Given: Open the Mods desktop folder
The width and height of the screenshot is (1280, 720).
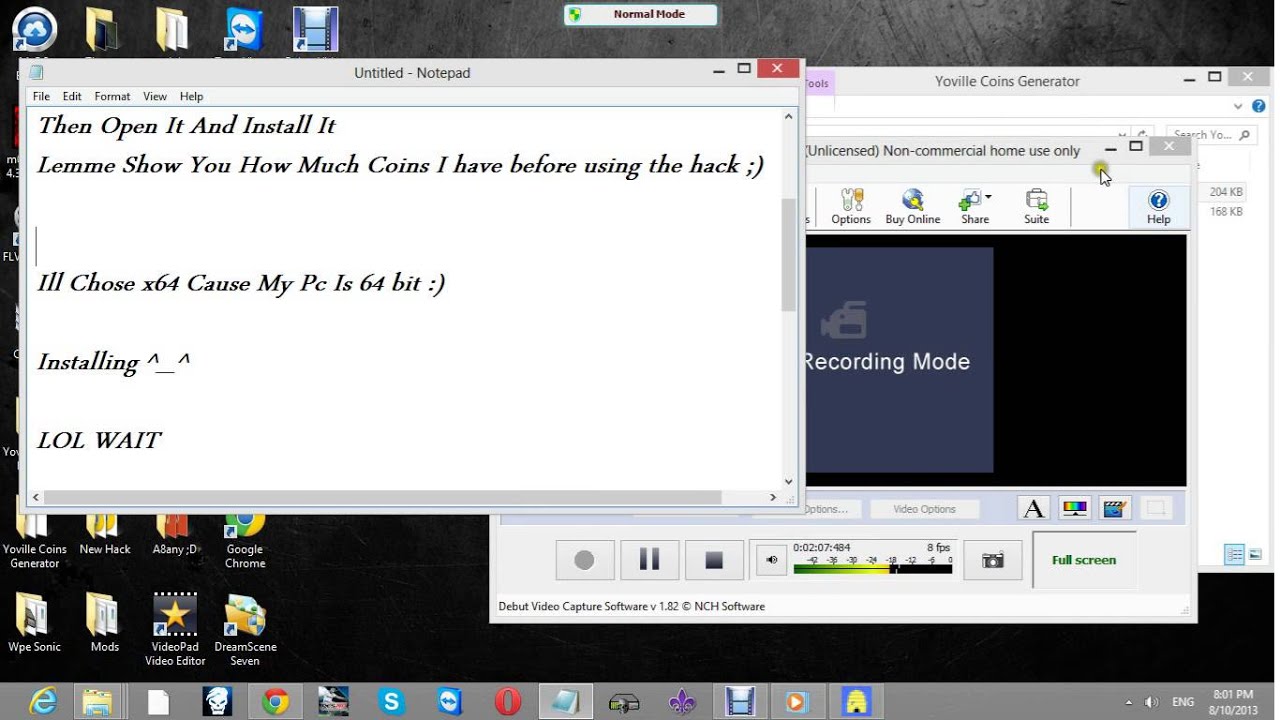Looking at the screenshot, I should pyautogui.click(x=104, y=624).
